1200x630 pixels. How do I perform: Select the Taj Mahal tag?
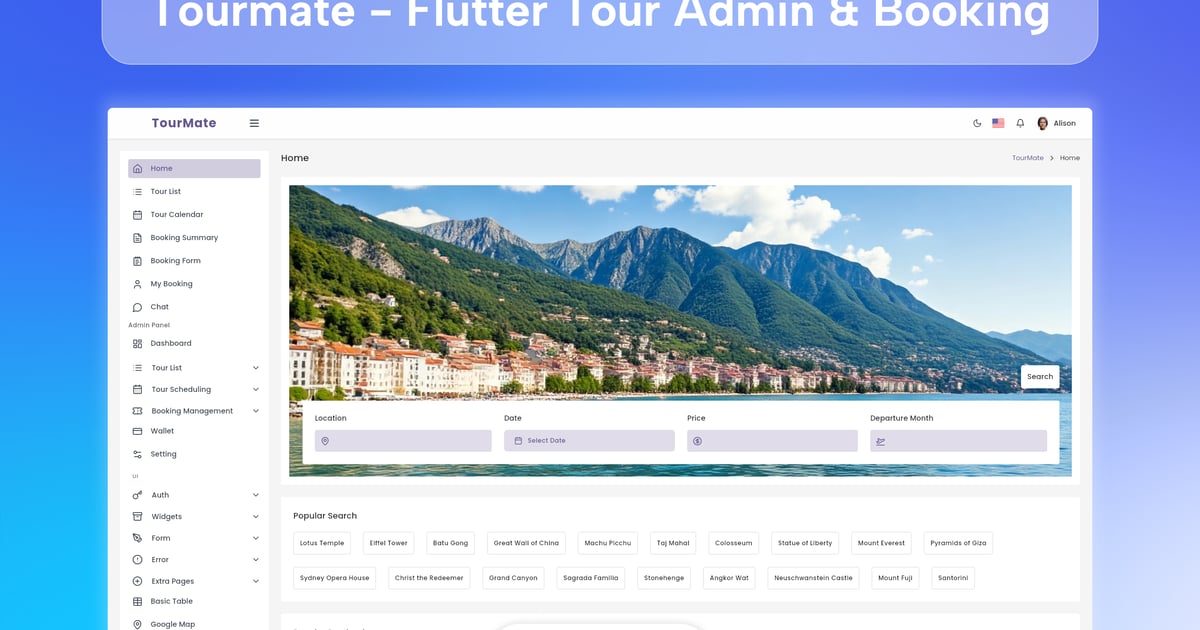click(673, 543)
